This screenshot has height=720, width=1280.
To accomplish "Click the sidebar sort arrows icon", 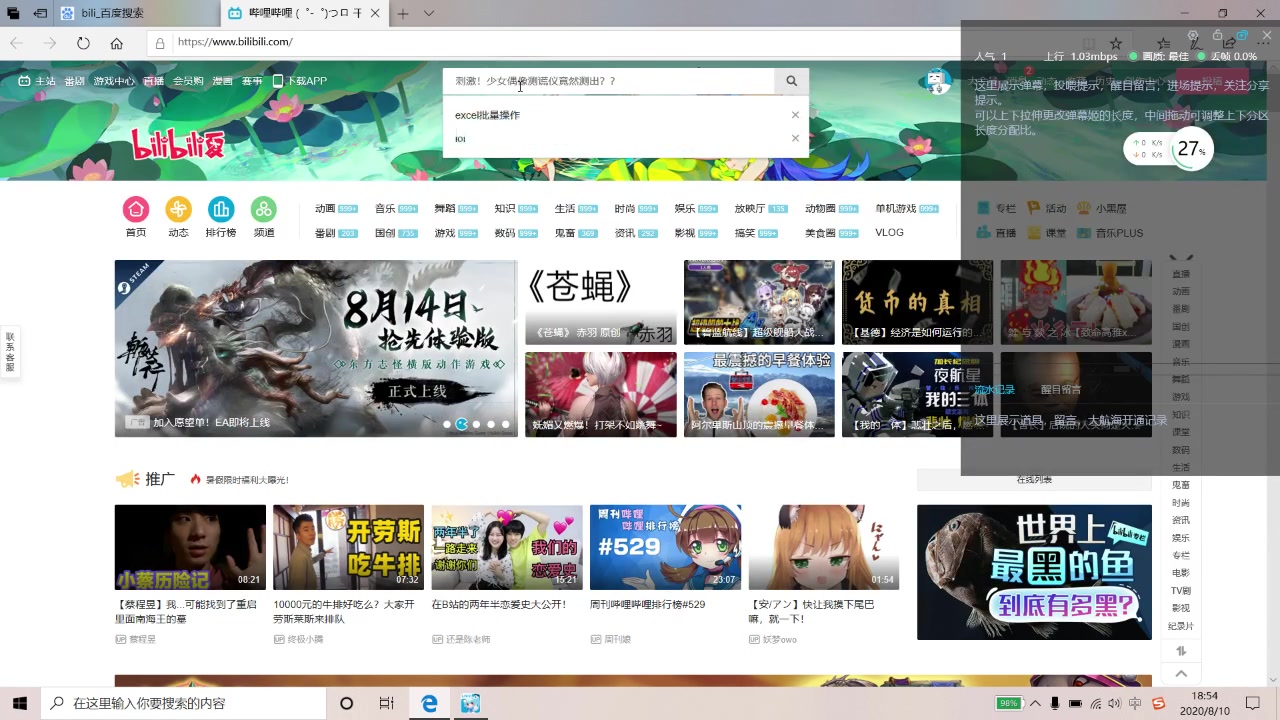I will coord(1181,650).
